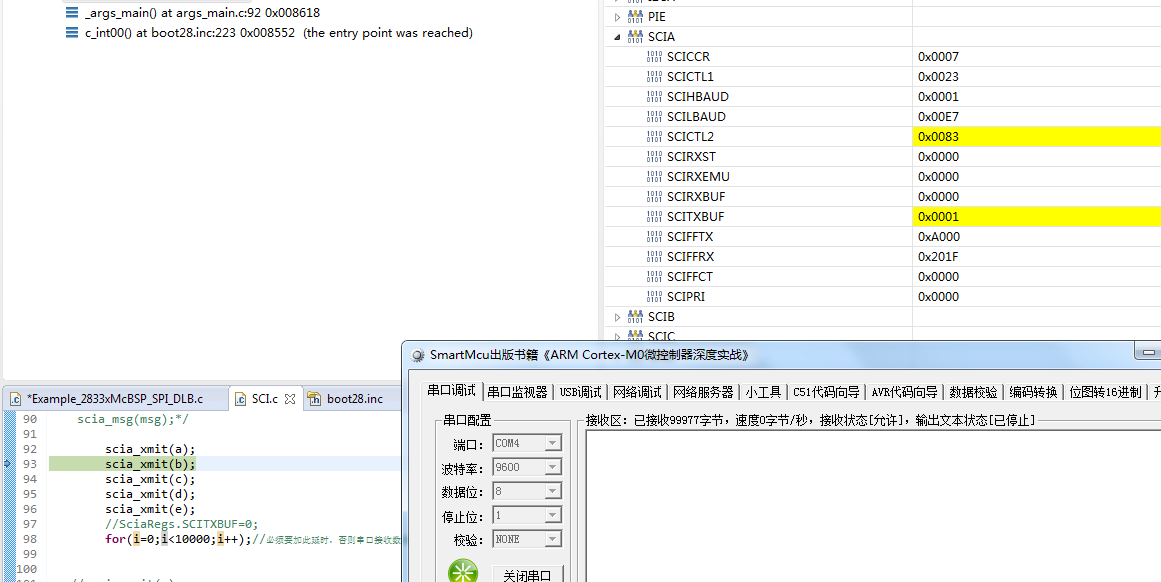Switch to Example_2833xMcBSP_SPI_DLB.c editor tab
This screenshot has width=1161, height=582.
(114, 398)
